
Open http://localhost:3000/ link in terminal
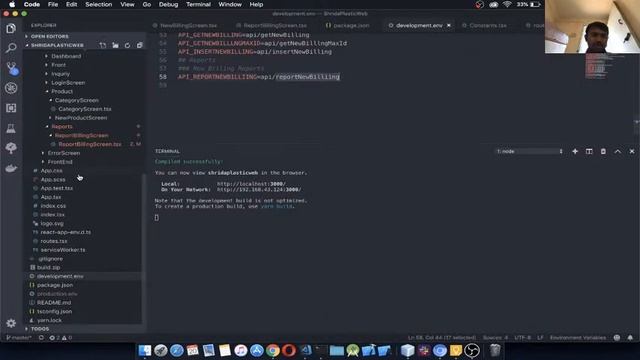[251, 184]
